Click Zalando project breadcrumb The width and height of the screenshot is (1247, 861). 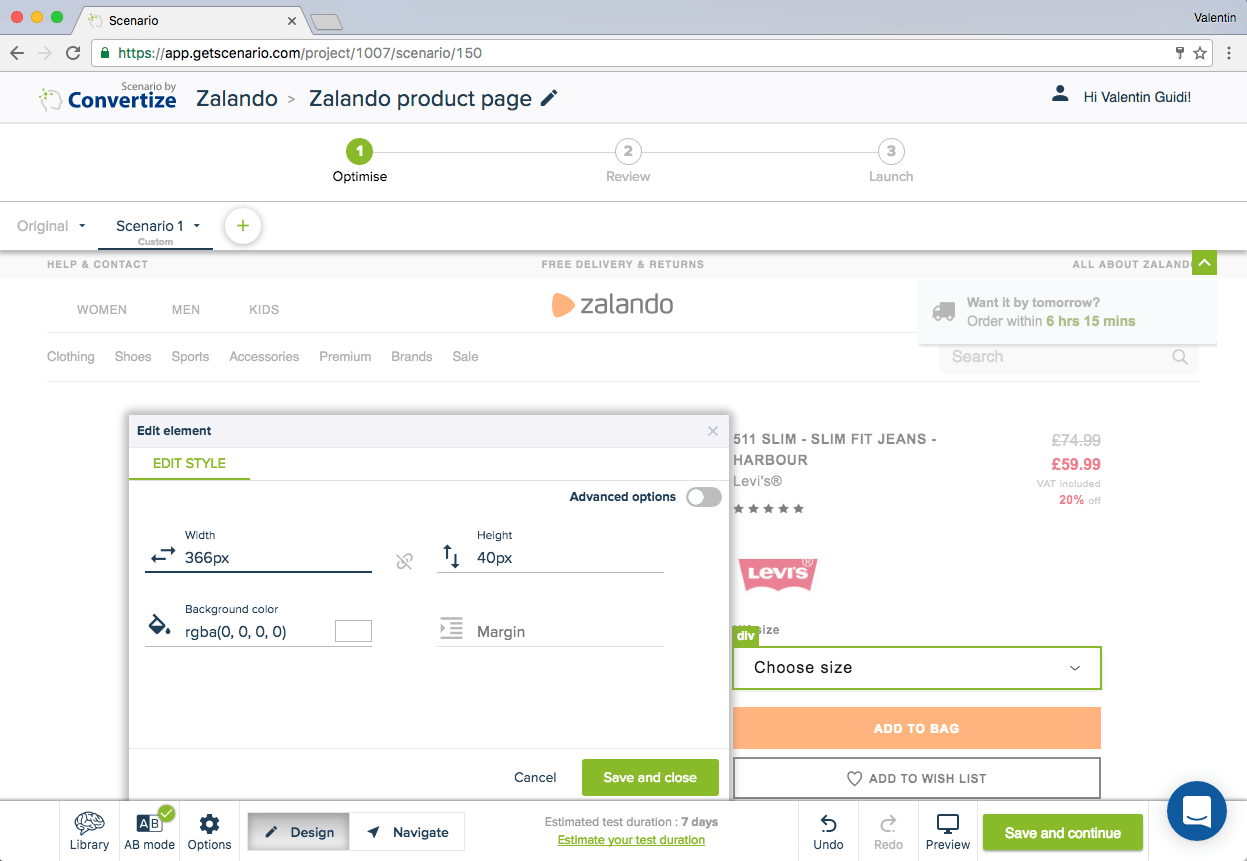coord(237,98)
